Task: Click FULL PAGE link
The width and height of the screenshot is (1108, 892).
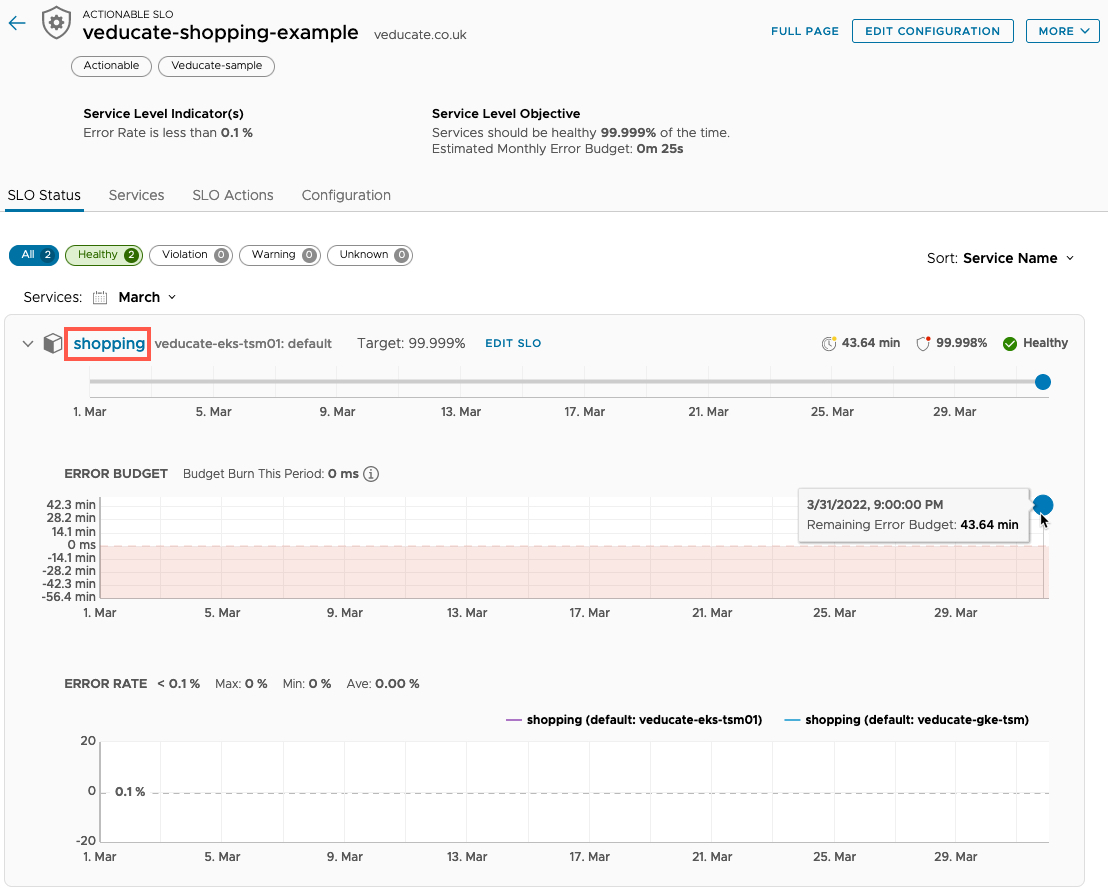Action: 805,31
